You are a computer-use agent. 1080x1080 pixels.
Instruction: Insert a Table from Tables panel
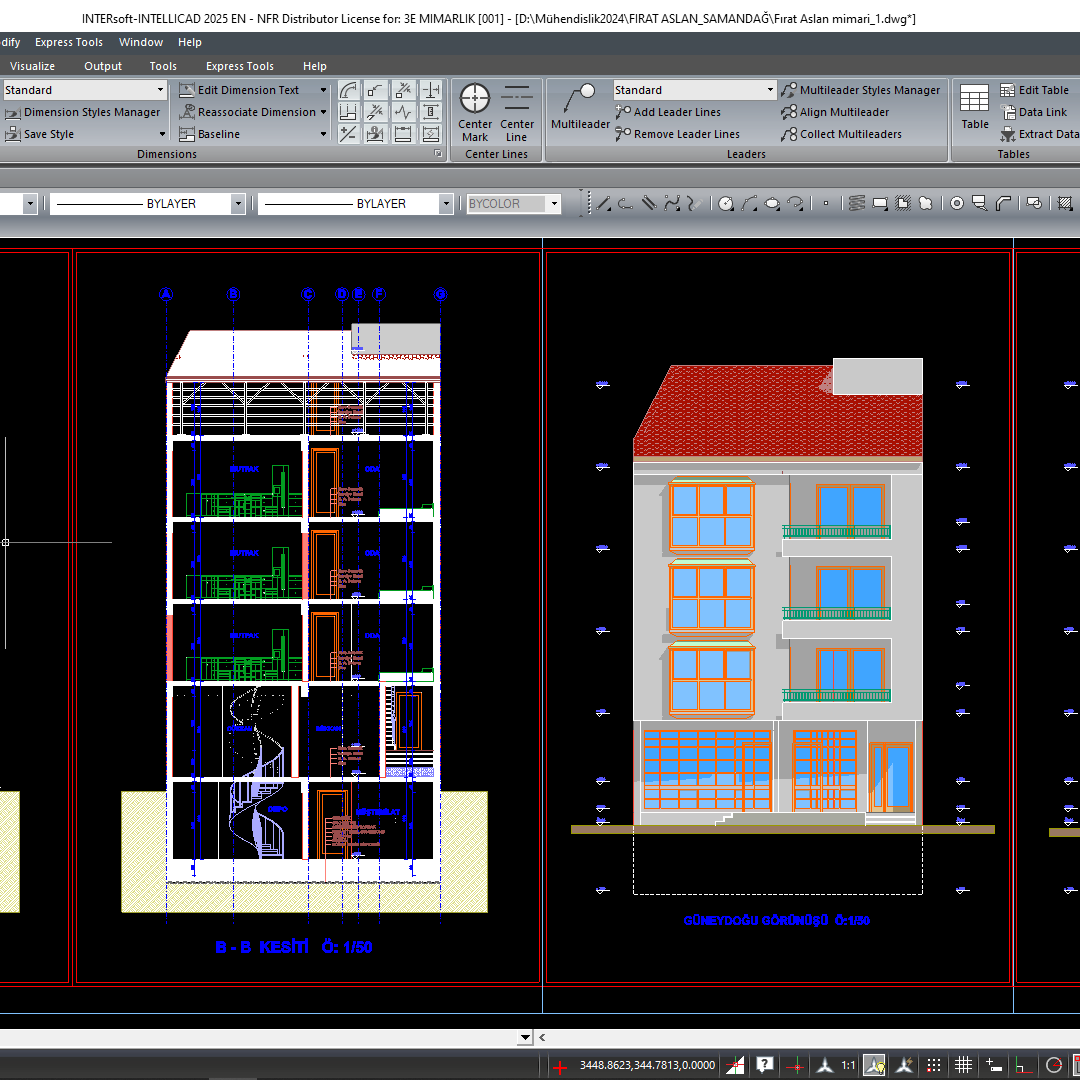point(974,108)
